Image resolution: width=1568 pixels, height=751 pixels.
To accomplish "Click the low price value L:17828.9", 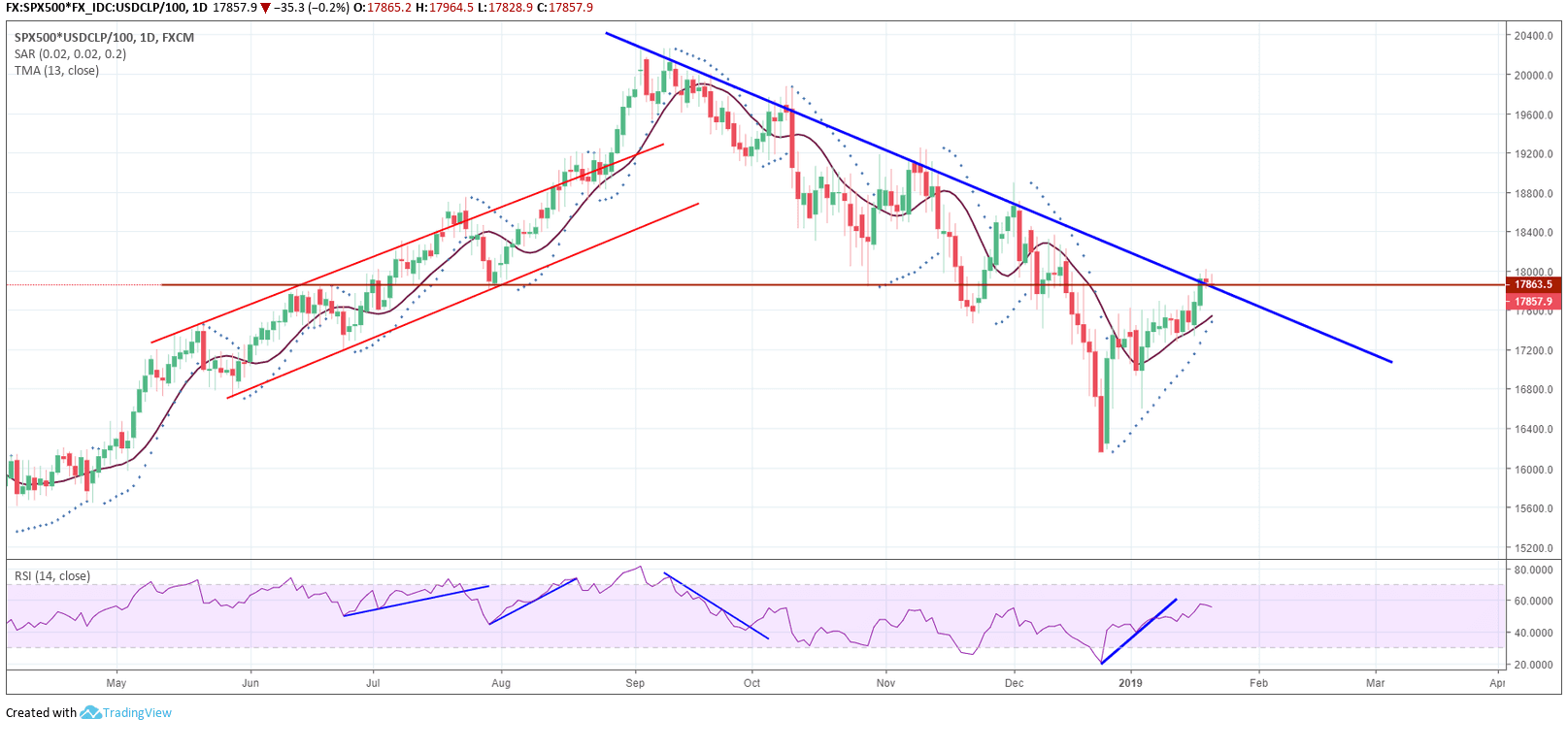I will point(505,8).
